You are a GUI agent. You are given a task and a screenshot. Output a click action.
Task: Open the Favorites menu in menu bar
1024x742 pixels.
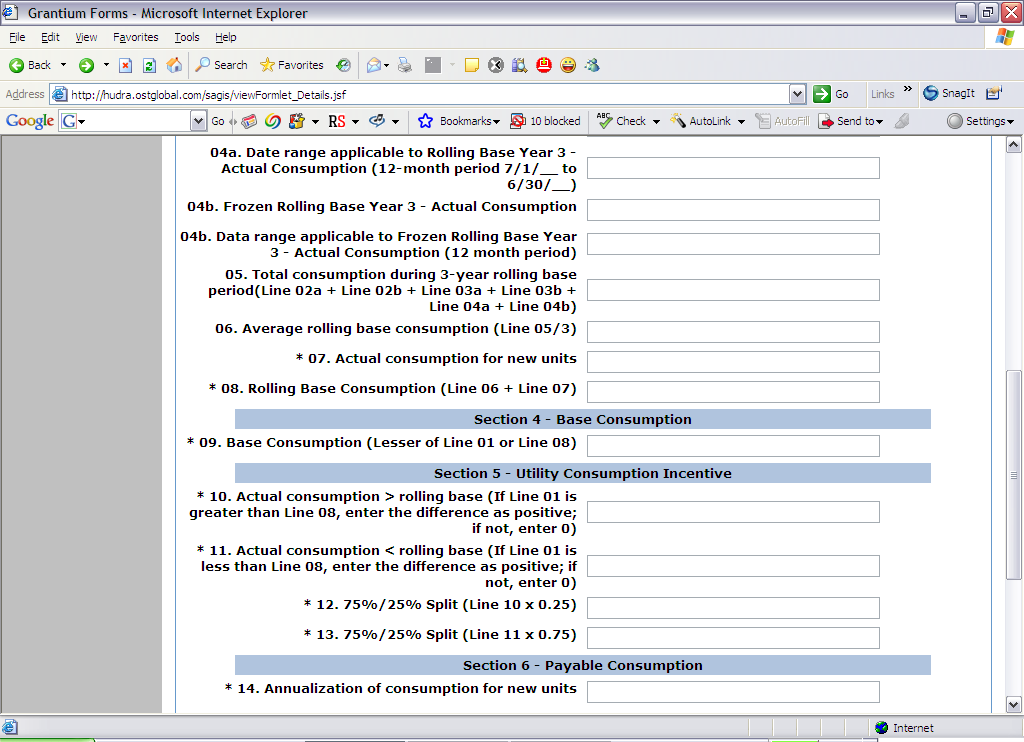135,37
